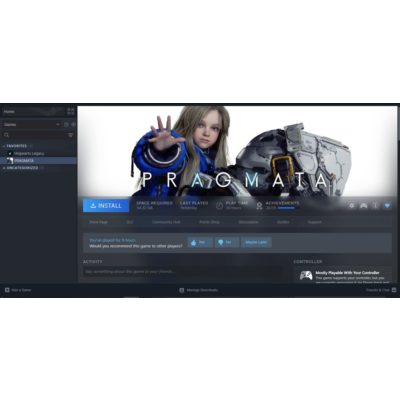Open the Community Hub tab

tap(166, 222)
